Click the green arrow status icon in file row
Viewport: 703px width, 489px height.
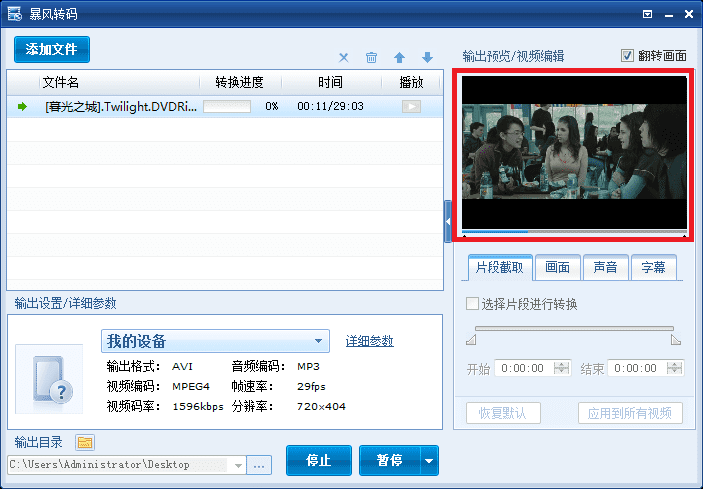pyautogui.click(x=22, y=107)
